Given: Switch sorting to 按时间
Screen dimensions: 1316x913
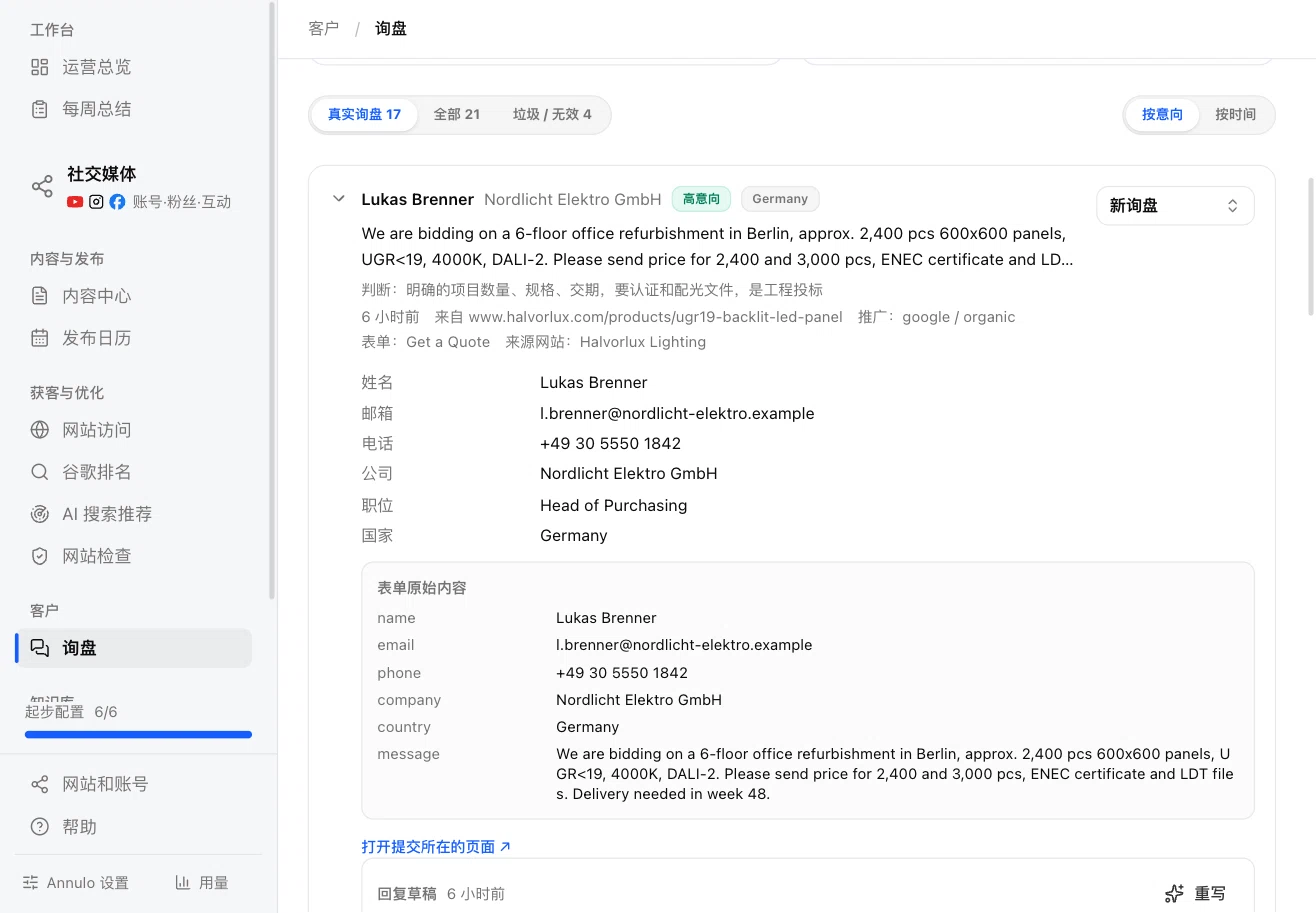Looking at the screenshot, I should coord(1235,114).
